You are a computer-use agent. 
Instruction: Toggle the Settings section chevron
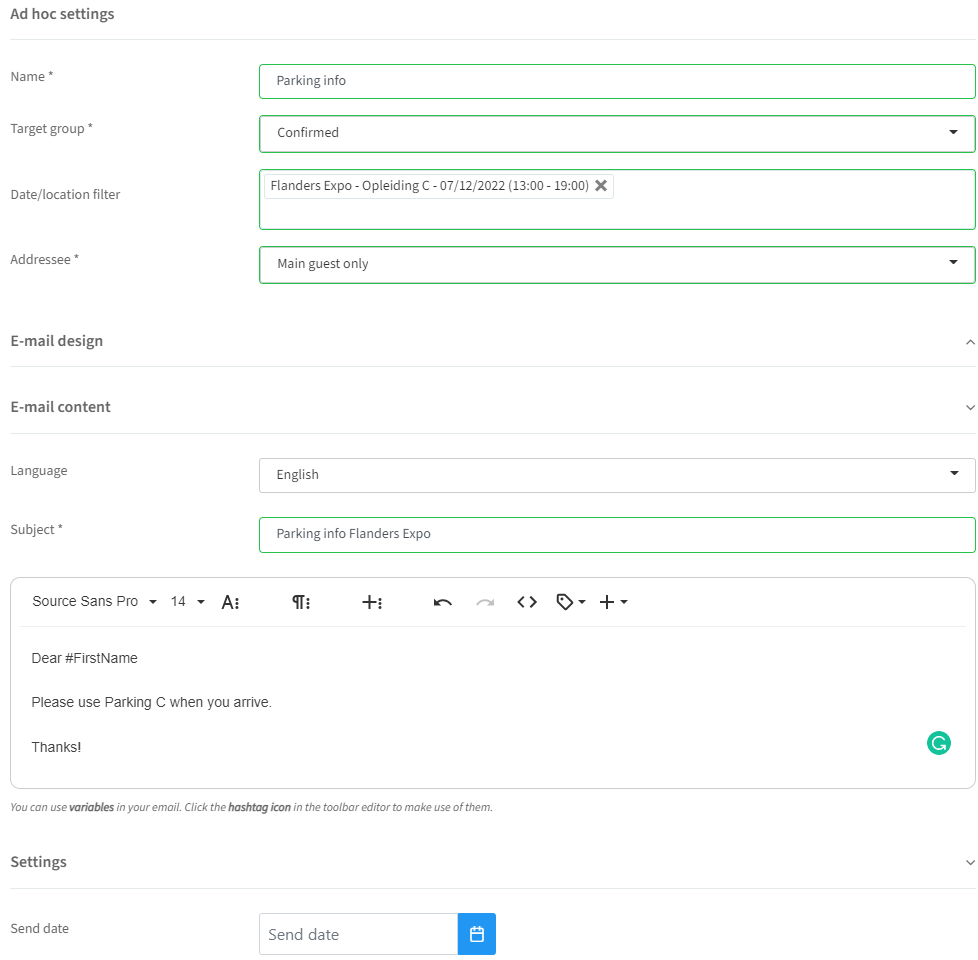pyautogui.click(x=970, y=863)
